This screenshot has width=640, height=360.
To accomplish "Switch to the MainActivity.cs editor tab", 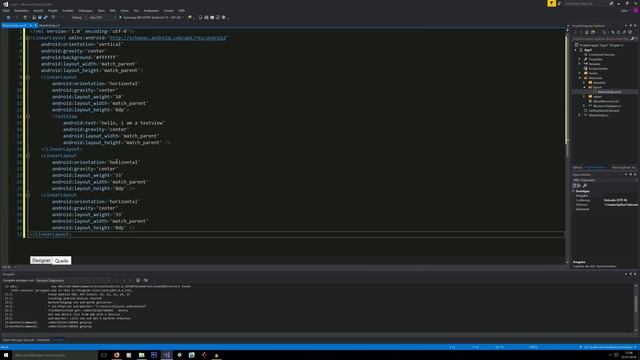I will [x=49, y=25].
